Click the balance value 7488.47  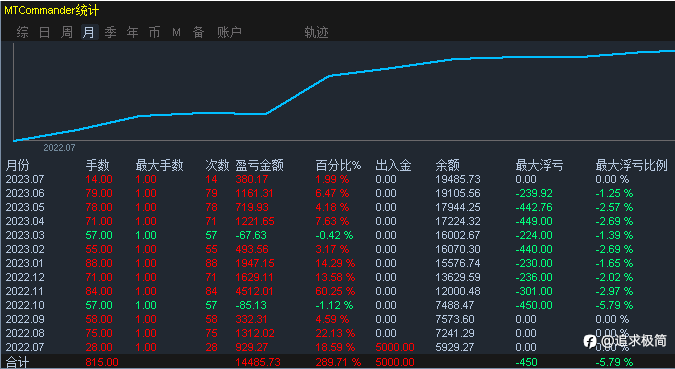click(454, 305)
